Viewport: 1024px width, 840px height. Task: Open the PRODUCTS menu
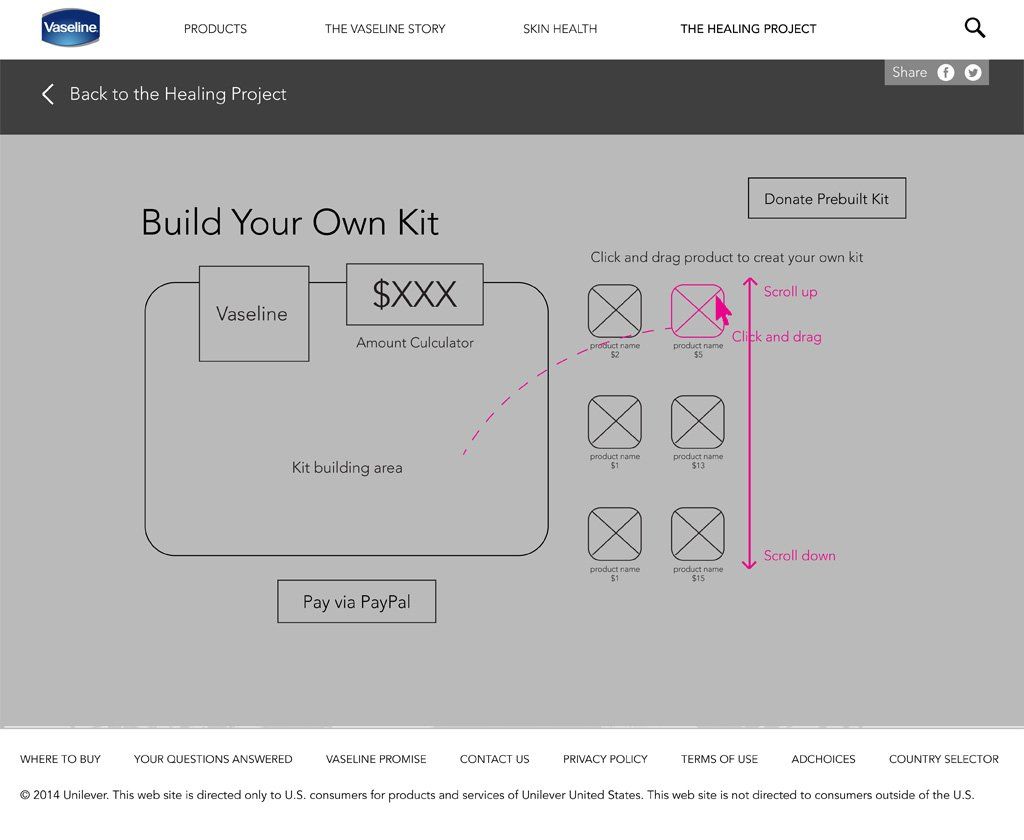click(x=216, y=29)
